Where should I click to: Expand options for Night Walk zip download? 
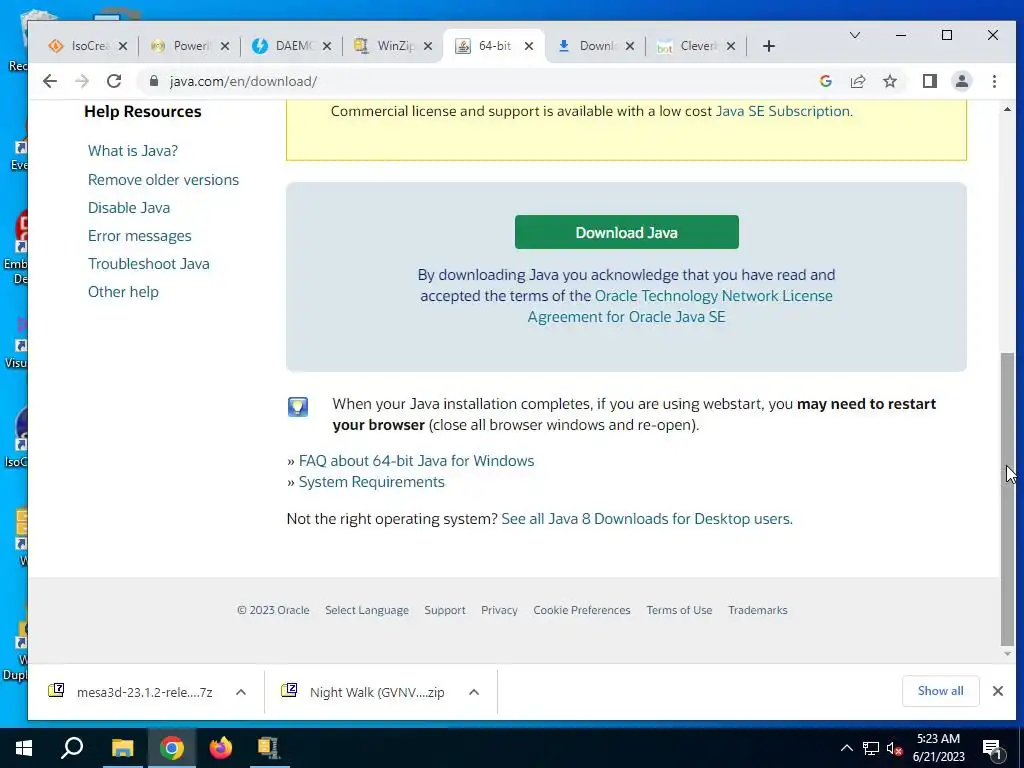pos(474,692)
